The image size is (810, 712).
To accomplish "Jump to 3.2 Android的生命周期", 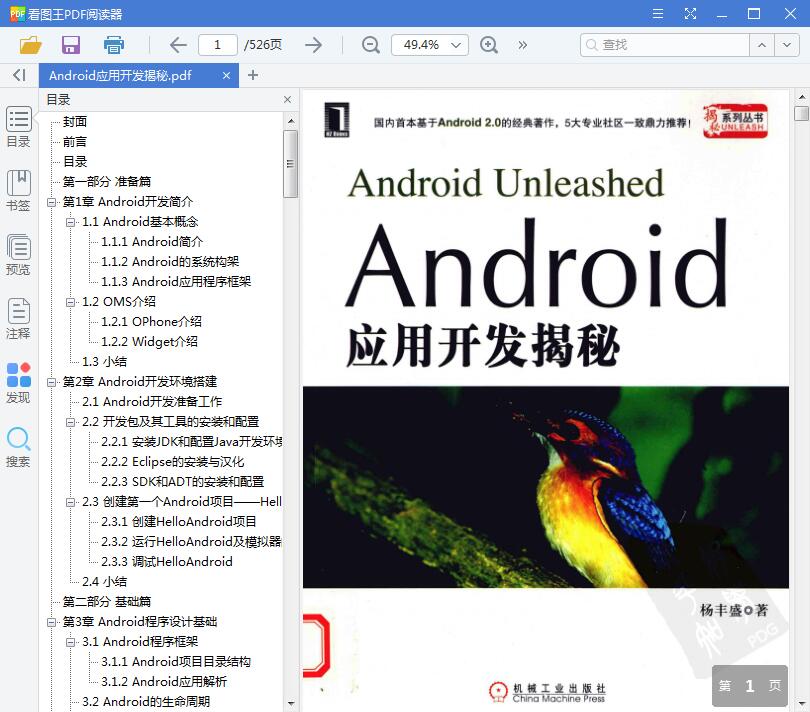I will [146, 702].
